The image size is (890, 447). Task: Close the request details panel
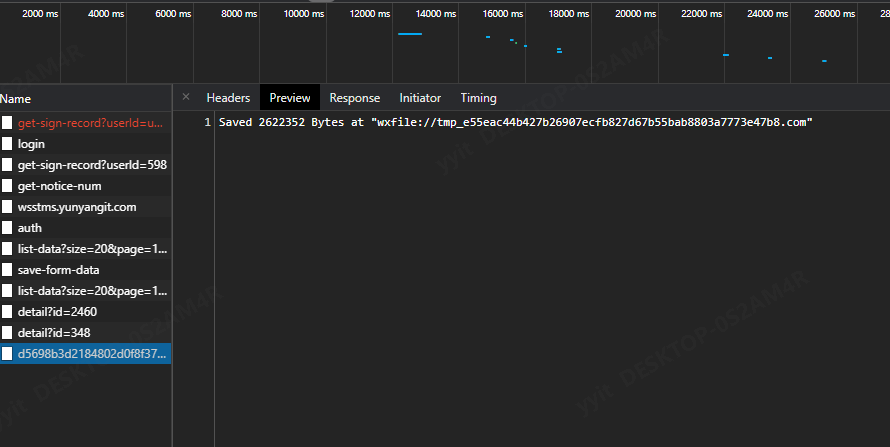(x=186, y=97)
